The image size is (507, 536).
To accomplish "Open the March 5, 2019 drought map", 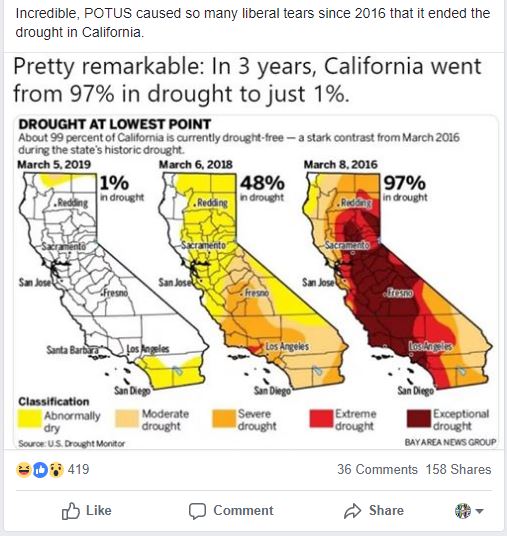I will [113, 281].
